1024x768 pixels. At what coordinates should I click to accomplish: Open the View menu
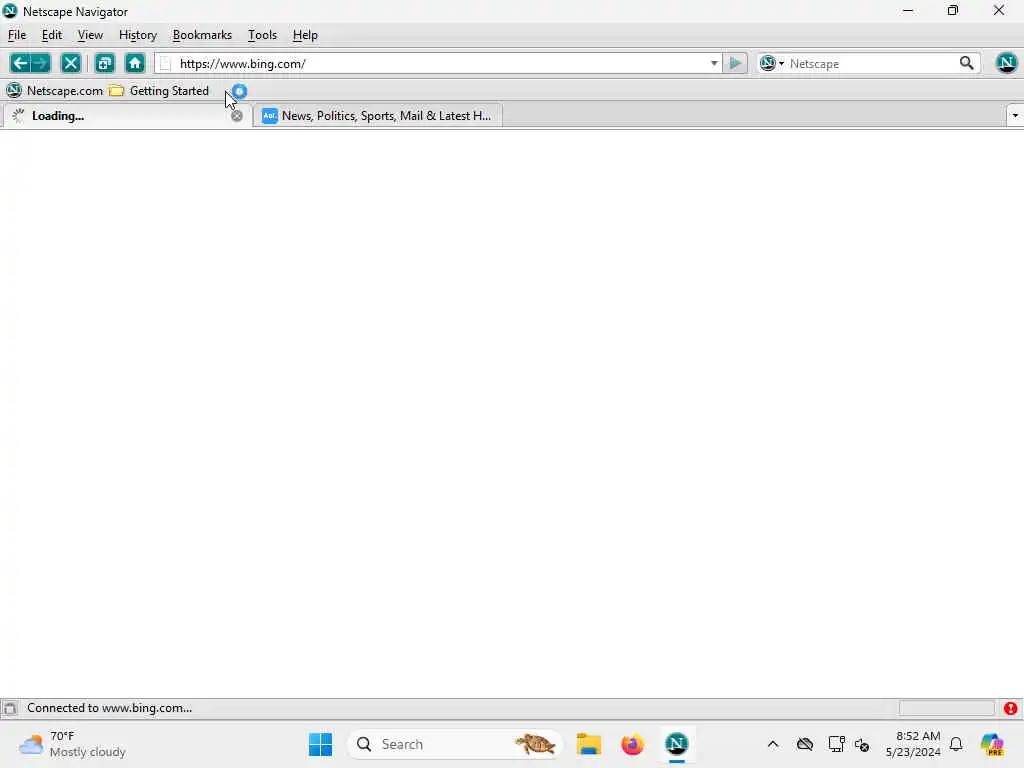point(90,35)
